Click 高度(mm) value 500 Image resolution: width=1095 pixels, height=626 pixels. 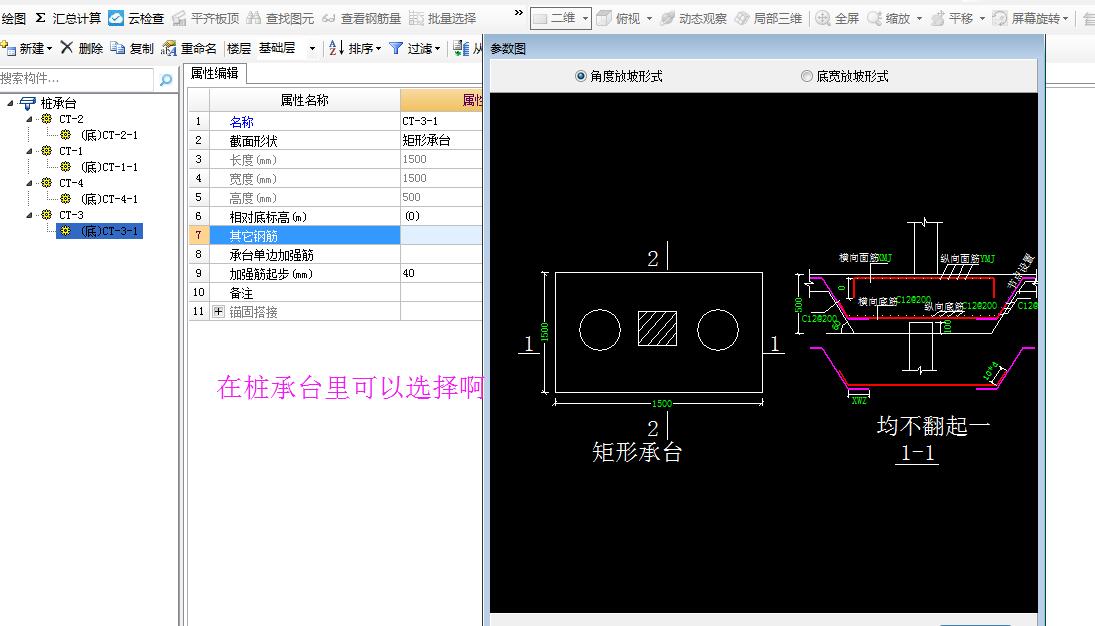point(441,198)
